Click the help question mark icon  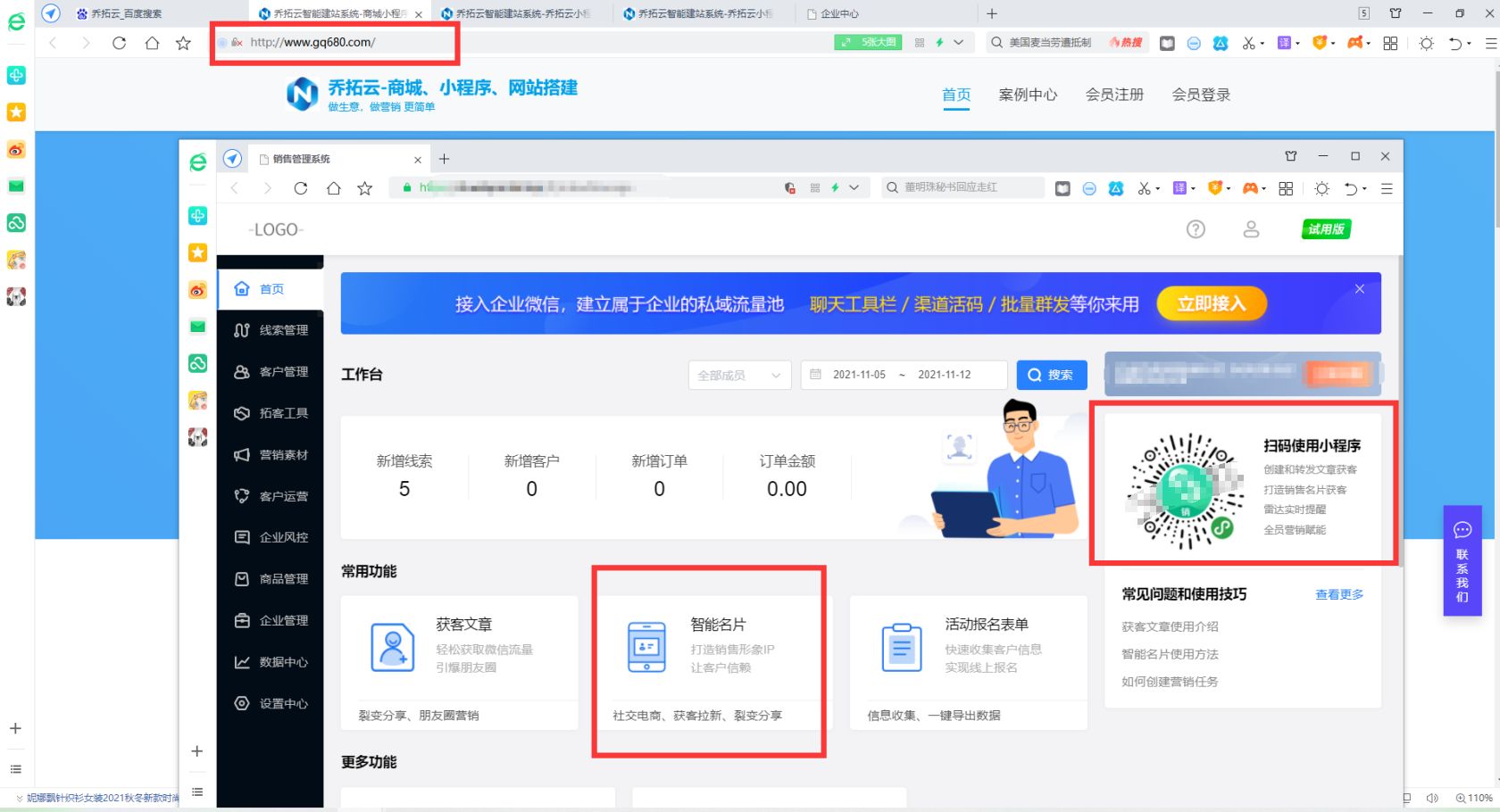(1196, 229)
